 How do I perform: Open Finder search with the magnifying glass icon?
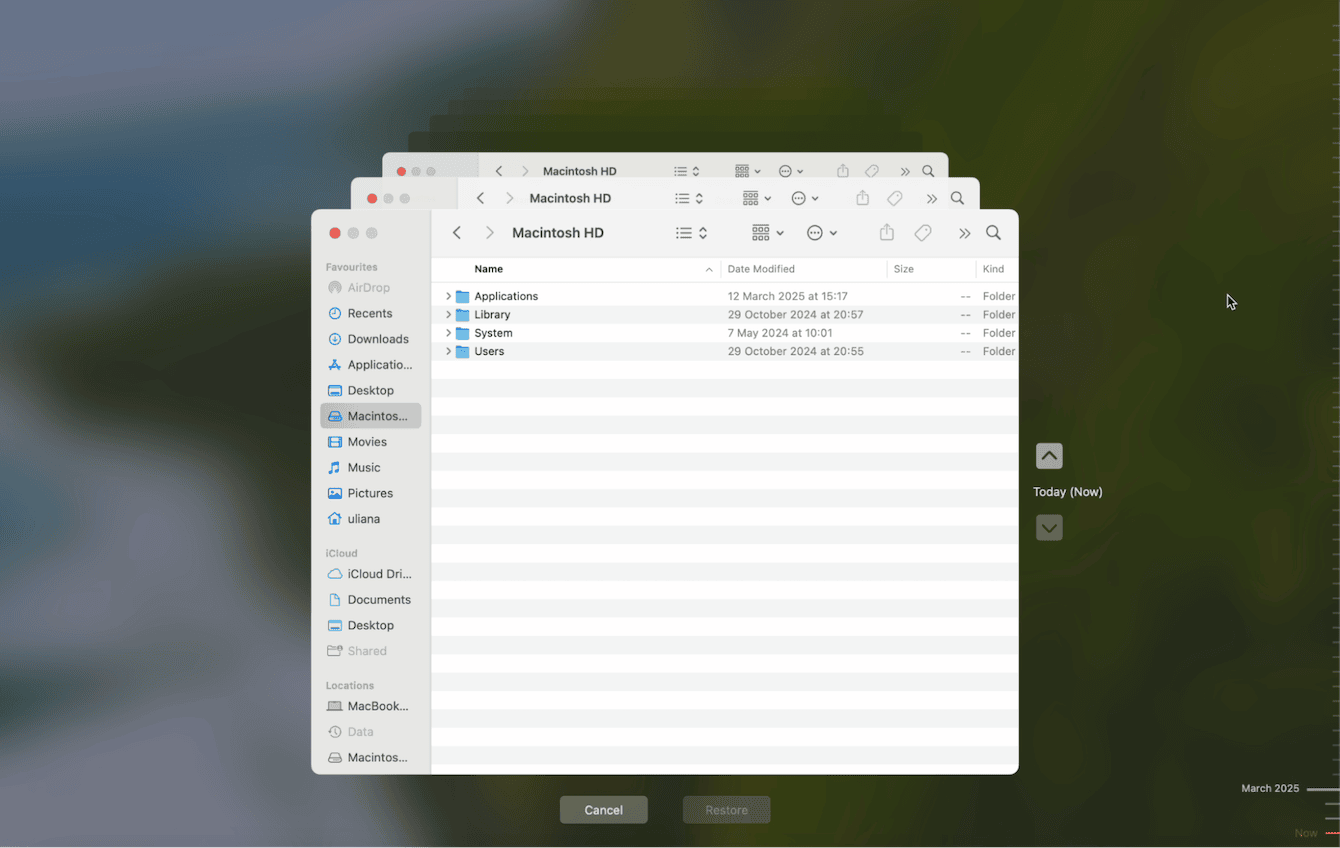(x=993, y=232)
